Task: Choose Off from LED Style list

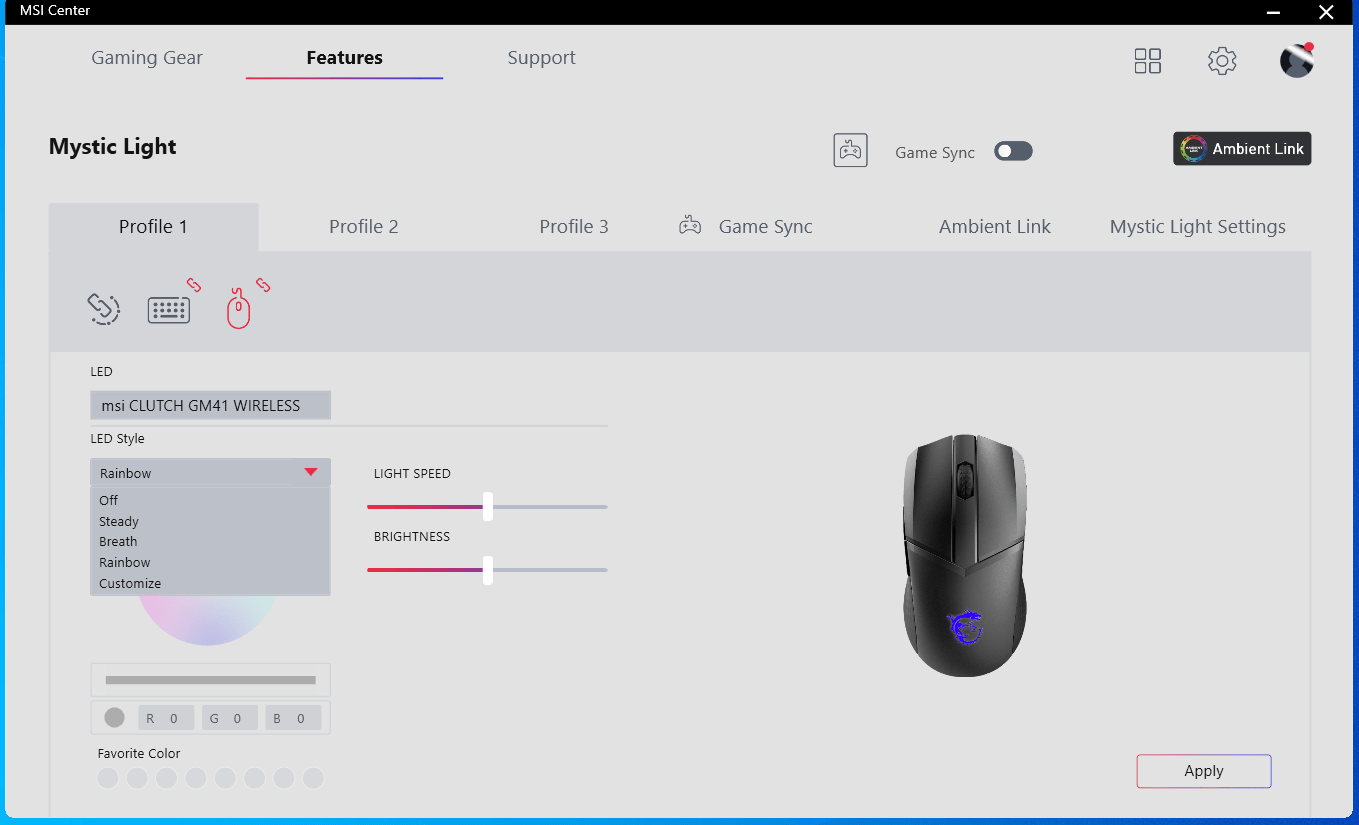Action: pyautogui.click(x=109, y=500)
